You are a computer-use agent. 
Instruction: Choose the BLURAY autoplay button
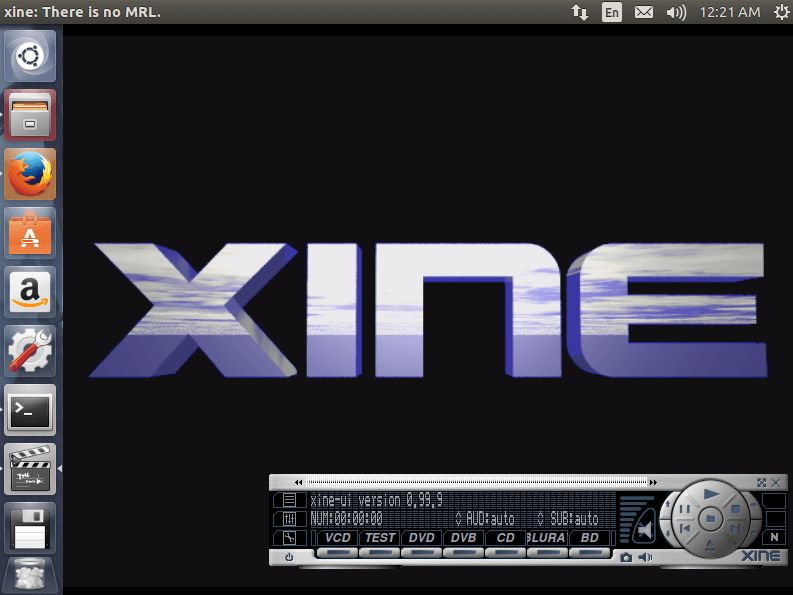(x=547, y=537)
